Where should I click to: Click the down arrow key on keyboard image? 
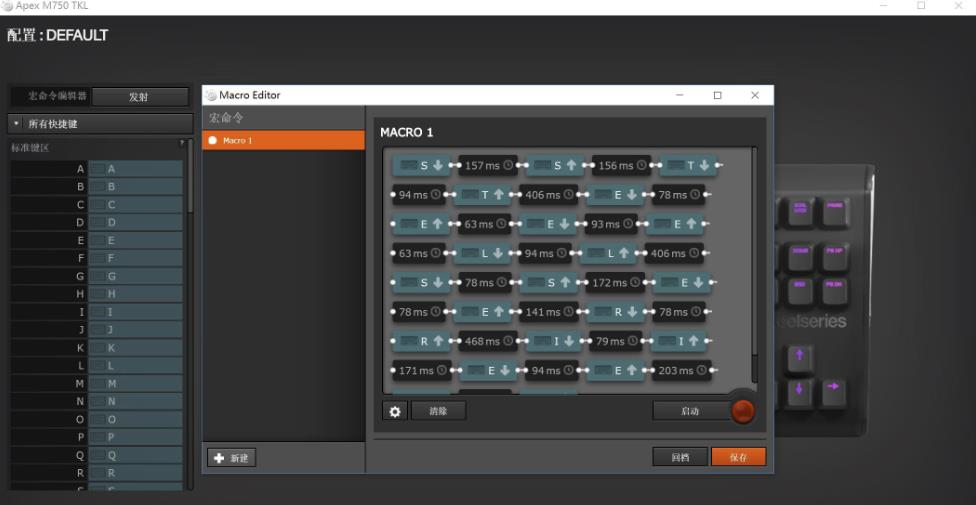[x=799, y=391]
